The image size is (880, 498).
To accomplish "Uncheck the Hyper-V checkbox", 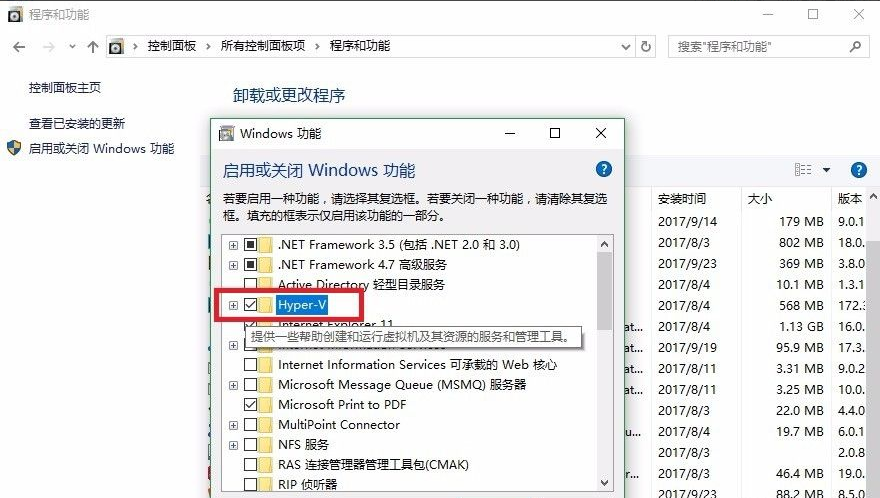I will [x=250, y=305].
